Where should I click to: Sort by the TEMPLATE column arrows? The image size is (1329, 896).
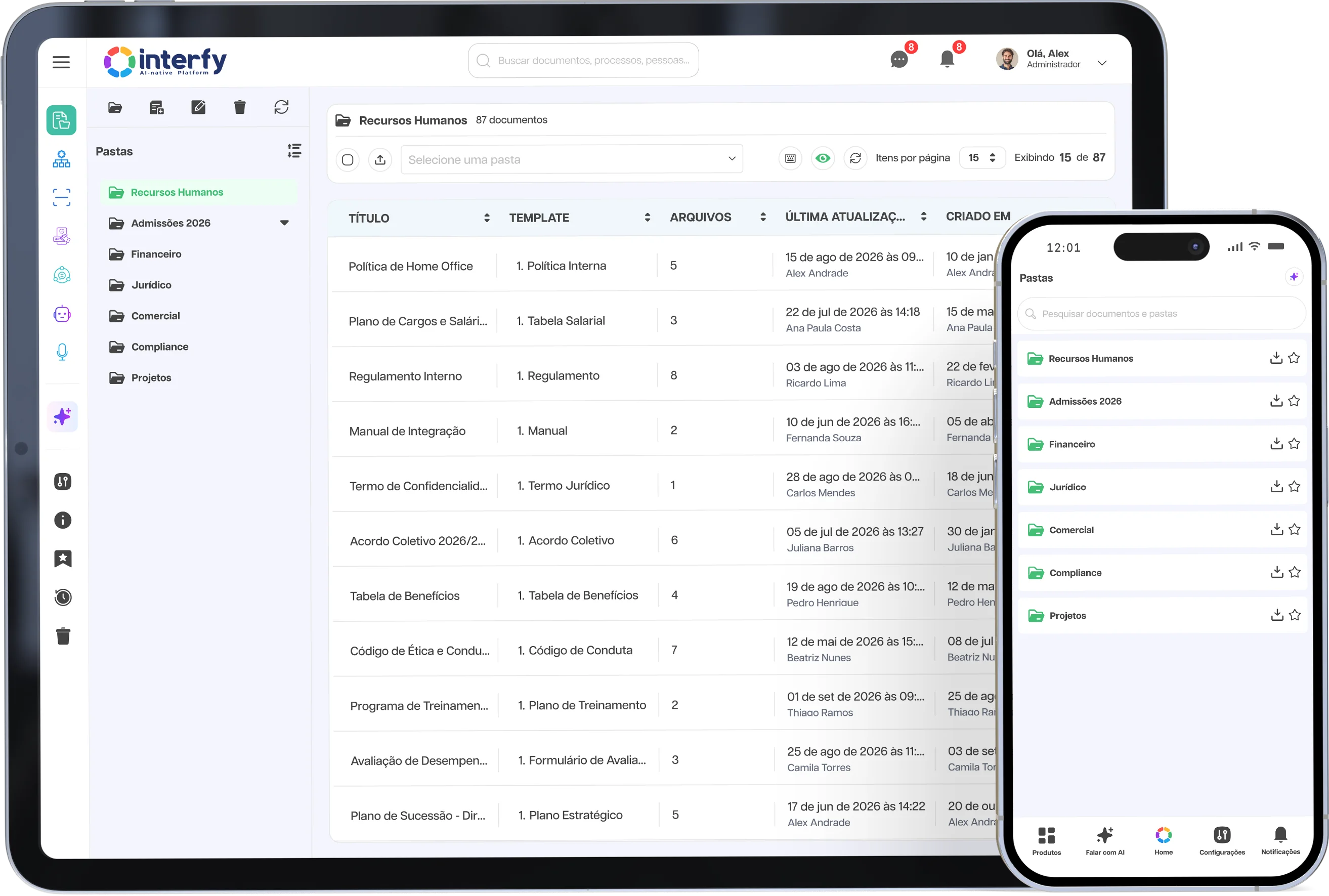click(x=648, y=217)
